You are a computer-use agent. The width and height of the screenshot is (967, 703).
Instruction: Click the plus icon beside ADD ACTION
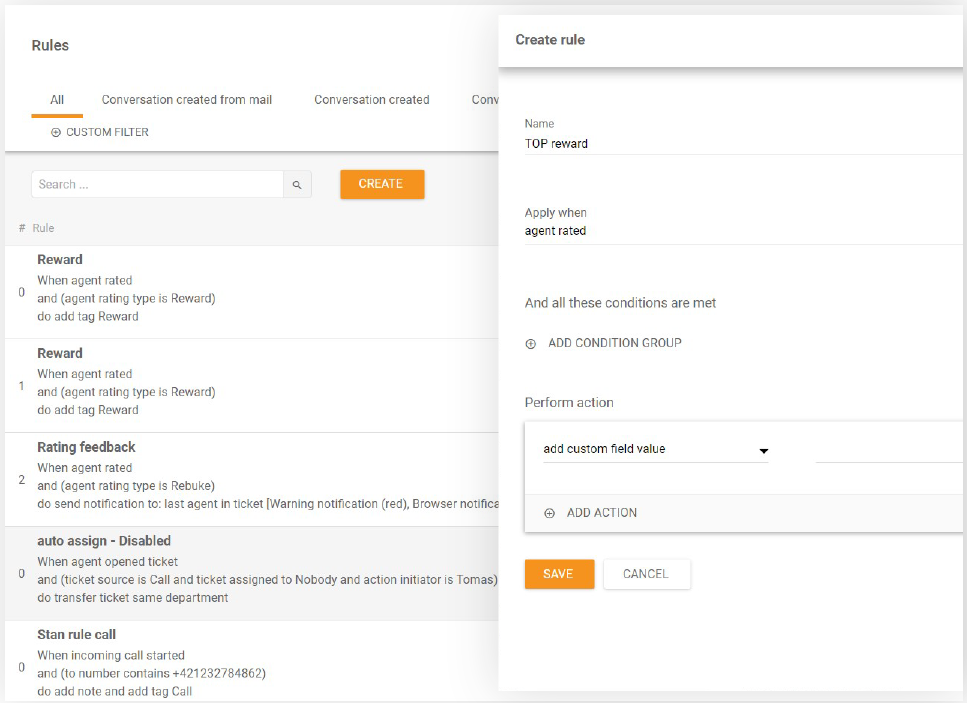[x=549, y=513]
